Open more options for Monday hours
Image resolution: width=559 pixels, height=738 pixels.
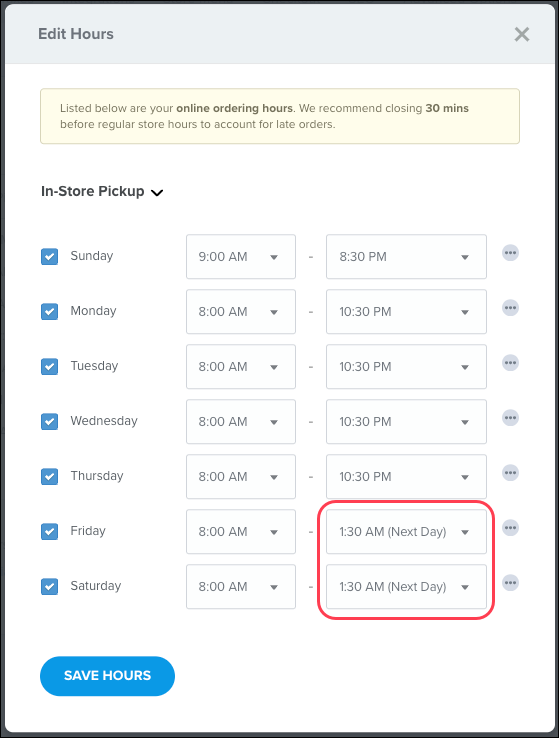click(x=510, y=308)
